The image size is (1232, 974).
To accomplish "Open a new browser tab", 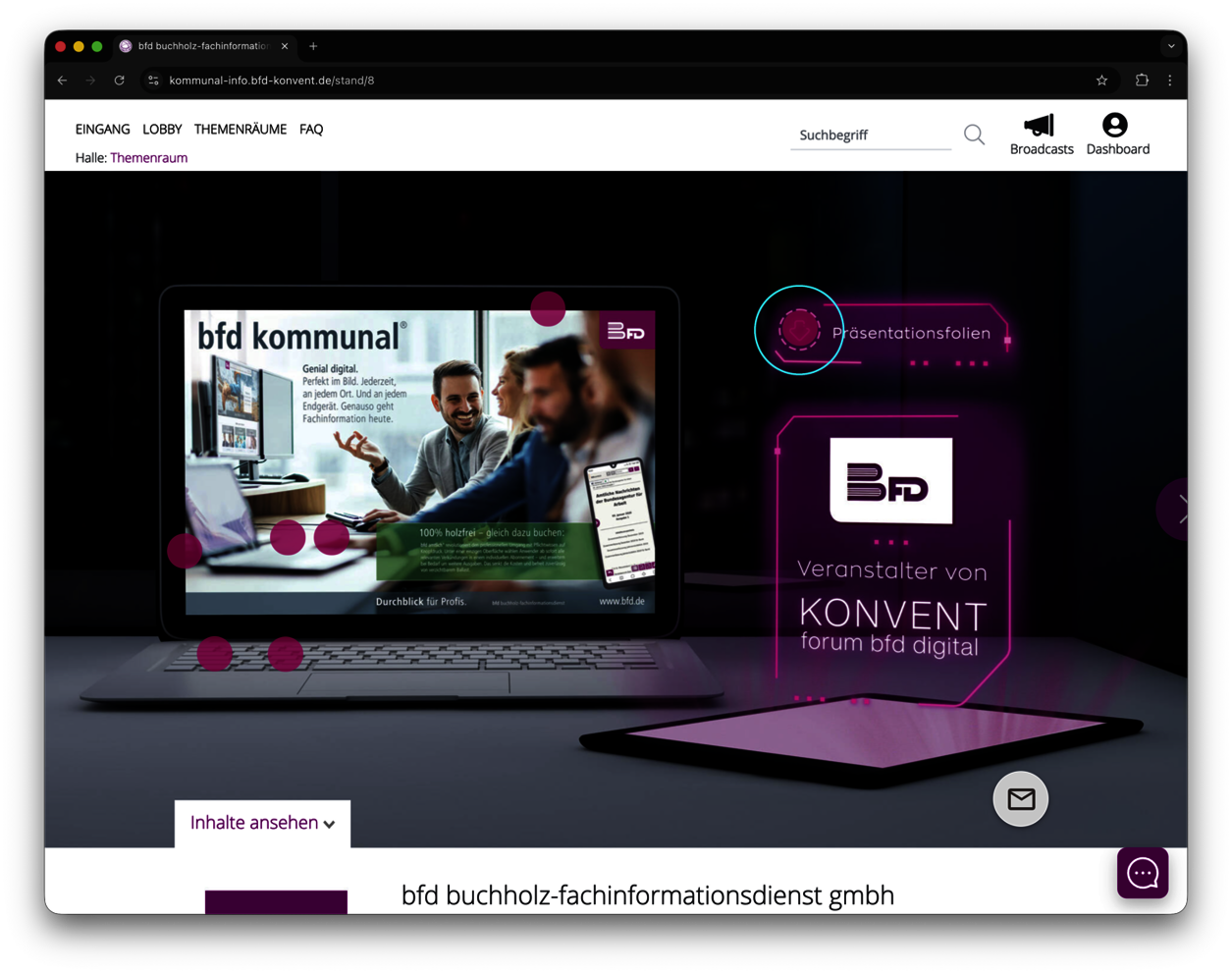I will coord(313,46).
